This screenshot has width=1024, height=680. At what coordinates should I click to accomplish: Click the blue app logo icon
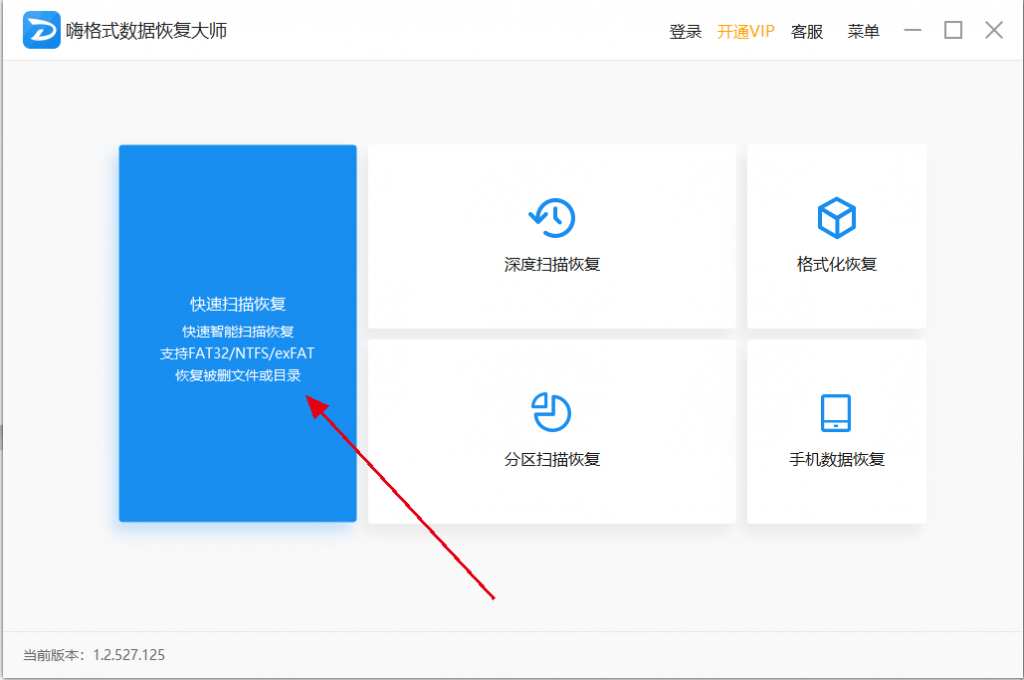point(41,30)
